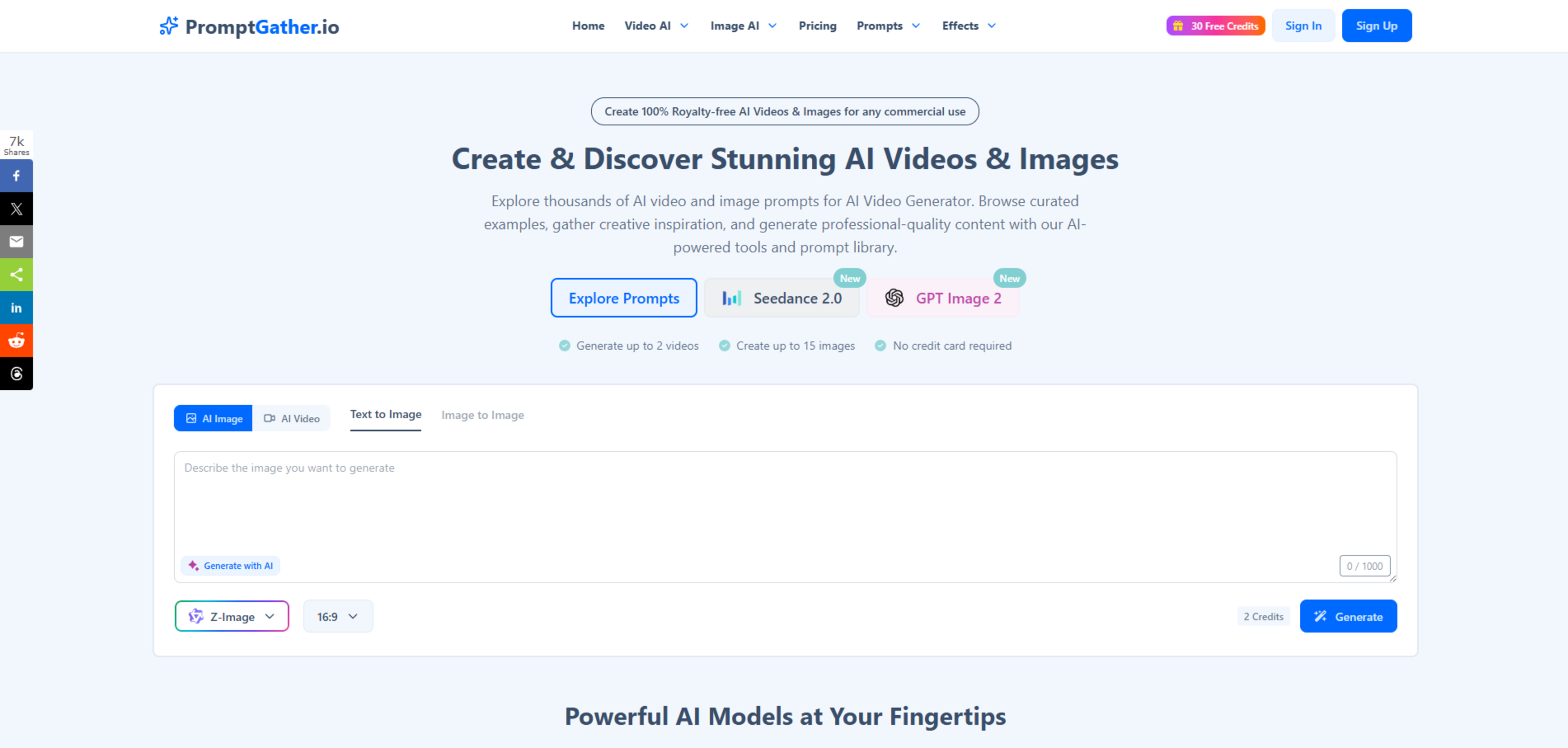This screenshot has height=748, width=1568.
Task: Click the magic wand icon on Generate
Action: coord(1320,616)
